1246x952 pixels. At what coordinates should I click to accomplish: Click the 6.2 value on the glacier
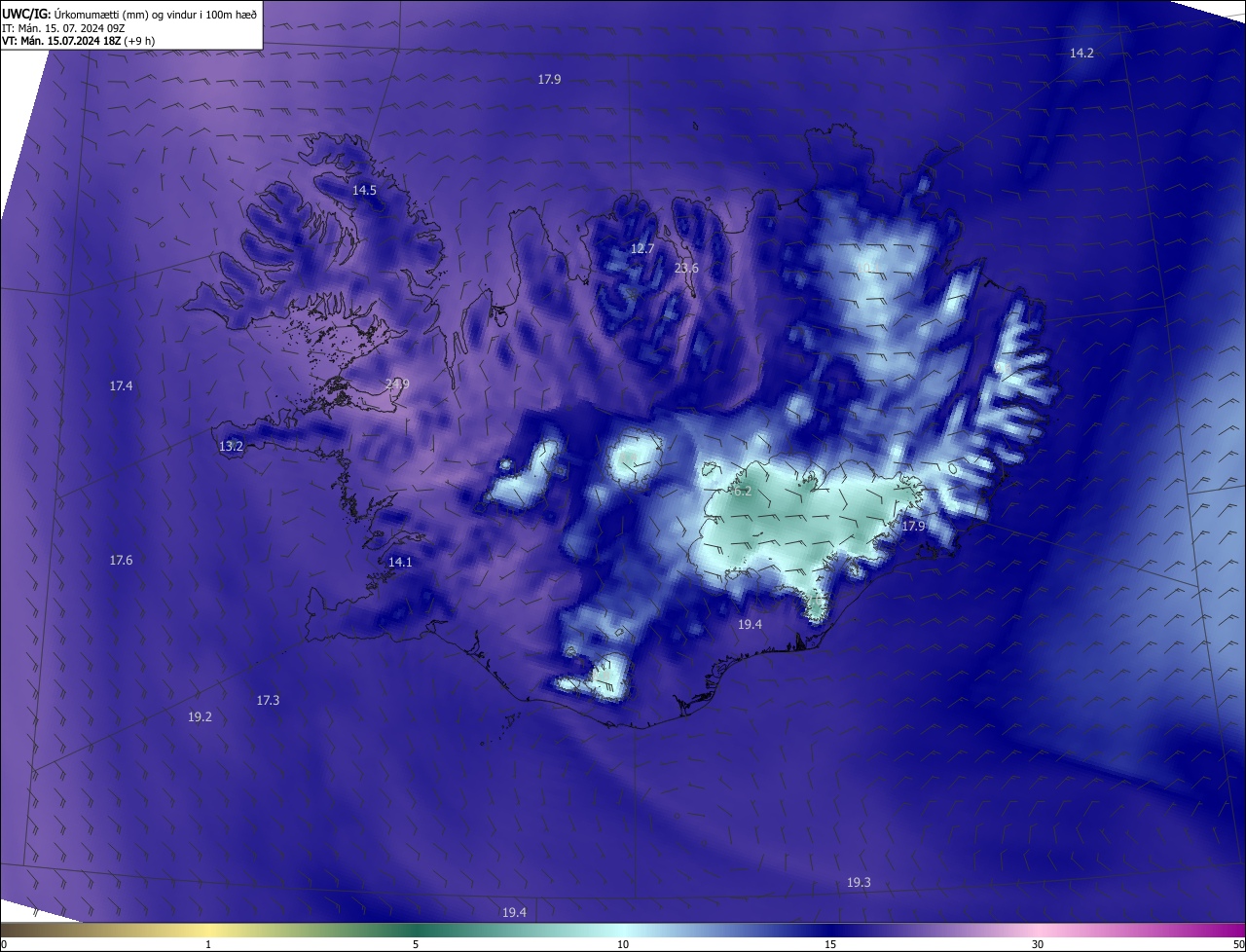pyautogui.click(x=743, y=491)
